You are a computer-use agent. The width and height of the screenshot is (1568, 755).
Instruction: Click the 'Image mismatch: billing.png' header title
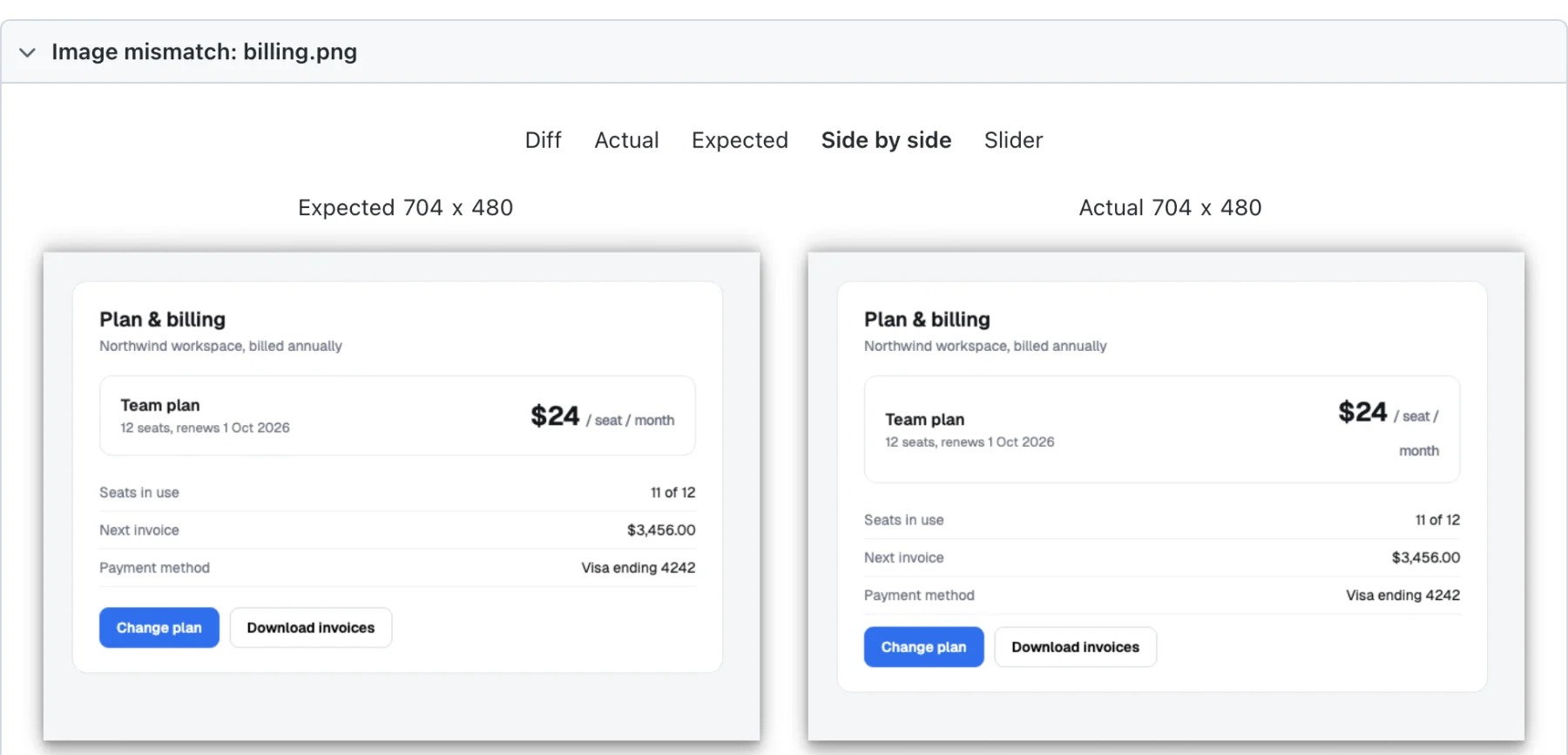[205, 52]
